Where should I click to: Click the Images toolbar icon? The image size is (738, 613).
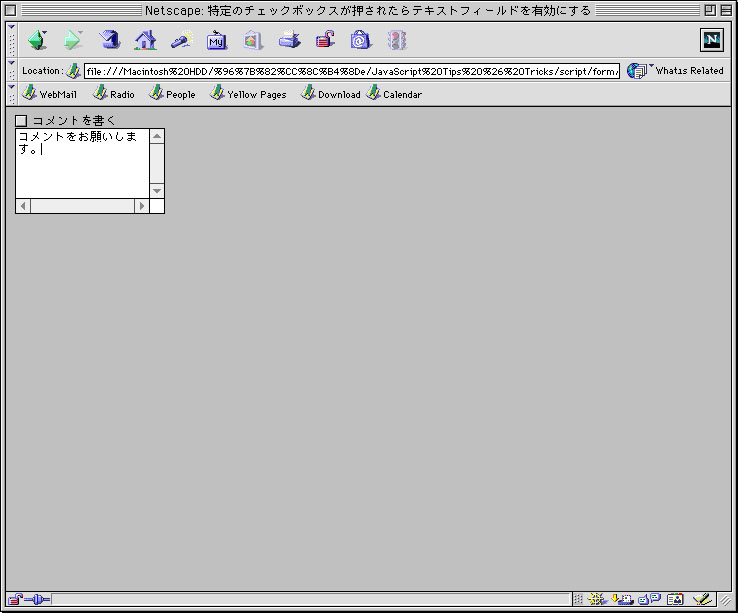click(x=253, y=40)
